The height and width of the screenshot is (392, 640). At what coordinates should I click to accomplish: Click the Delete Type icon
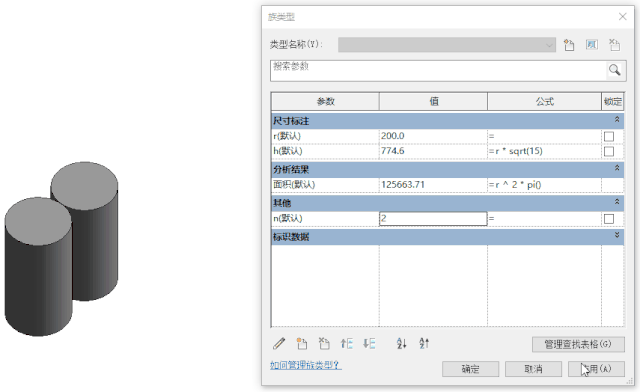pyautogui.click(x=614, y=45)
